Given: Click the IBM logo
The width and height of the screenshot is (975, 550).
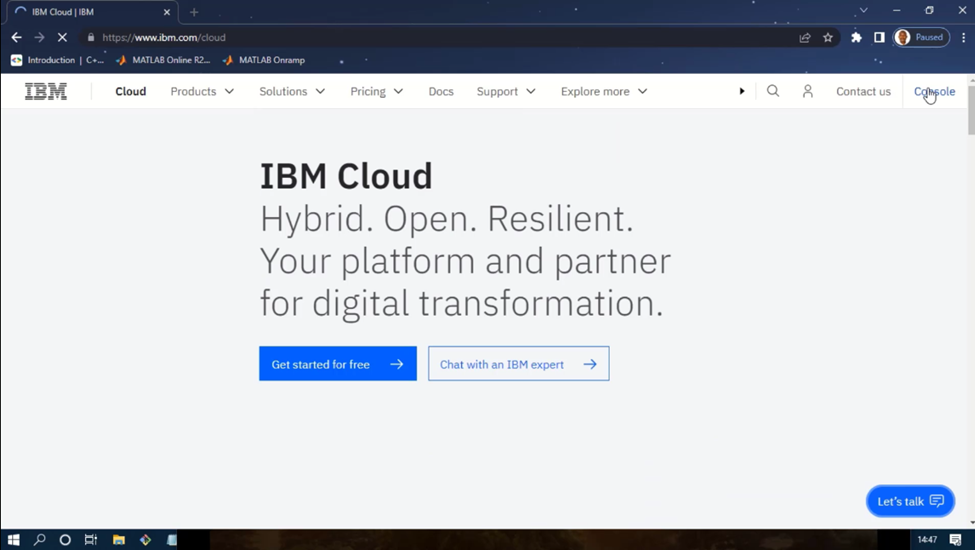Looking at the screenshot, I should click(45, 91).
